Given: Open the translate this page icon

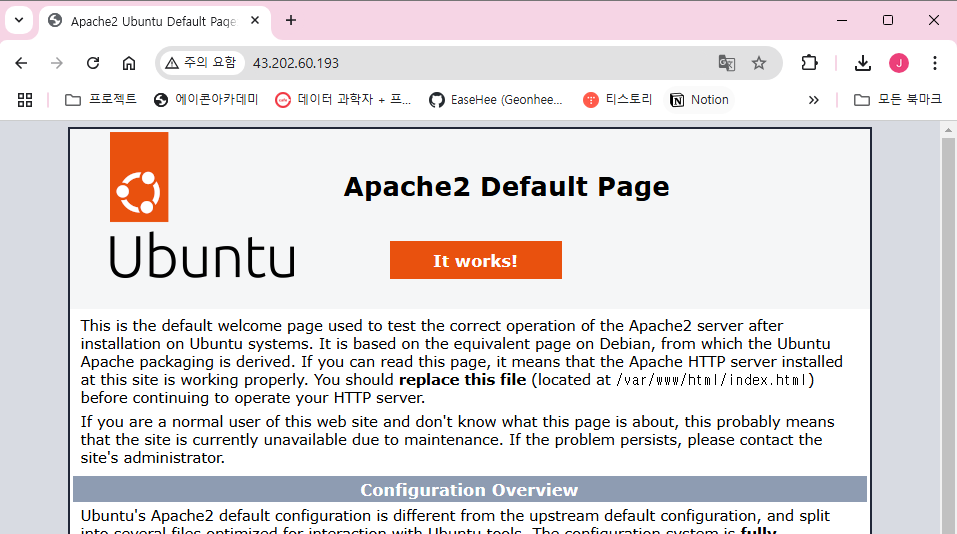Looking at the screenshot, I should 726,63.
